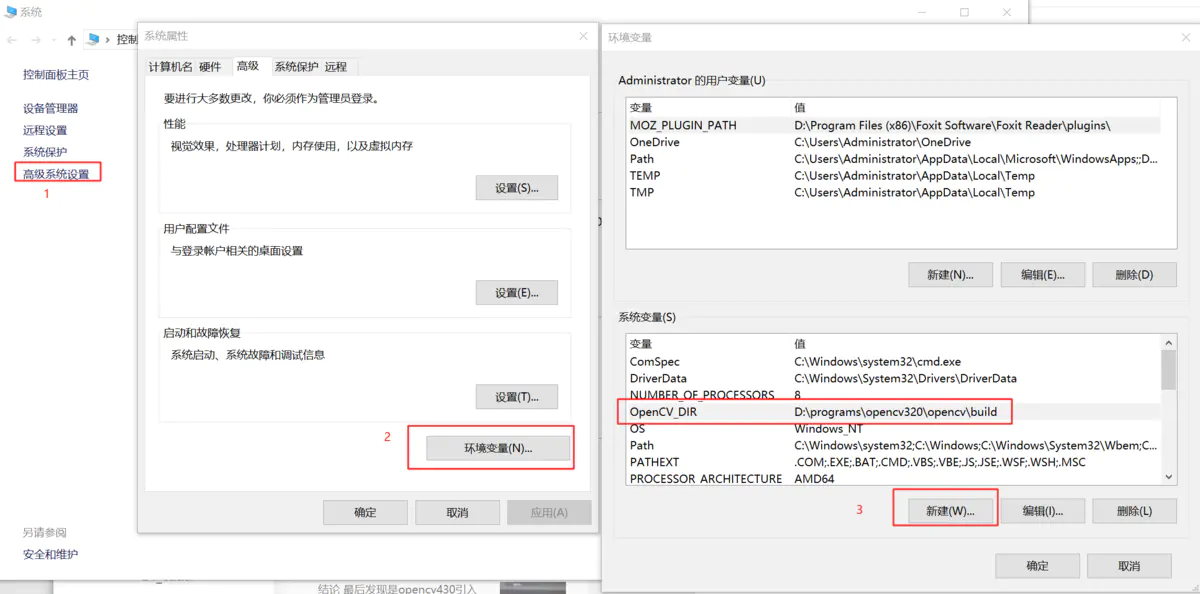Open 性能 settings via 设置(S) button
This screenshot has width=1200, height=594.
[517, 187]
